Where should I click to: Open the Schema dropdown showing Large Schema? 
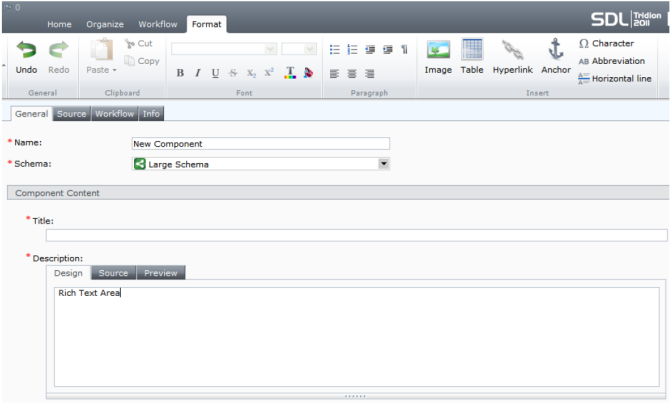[x=384, y=164]
